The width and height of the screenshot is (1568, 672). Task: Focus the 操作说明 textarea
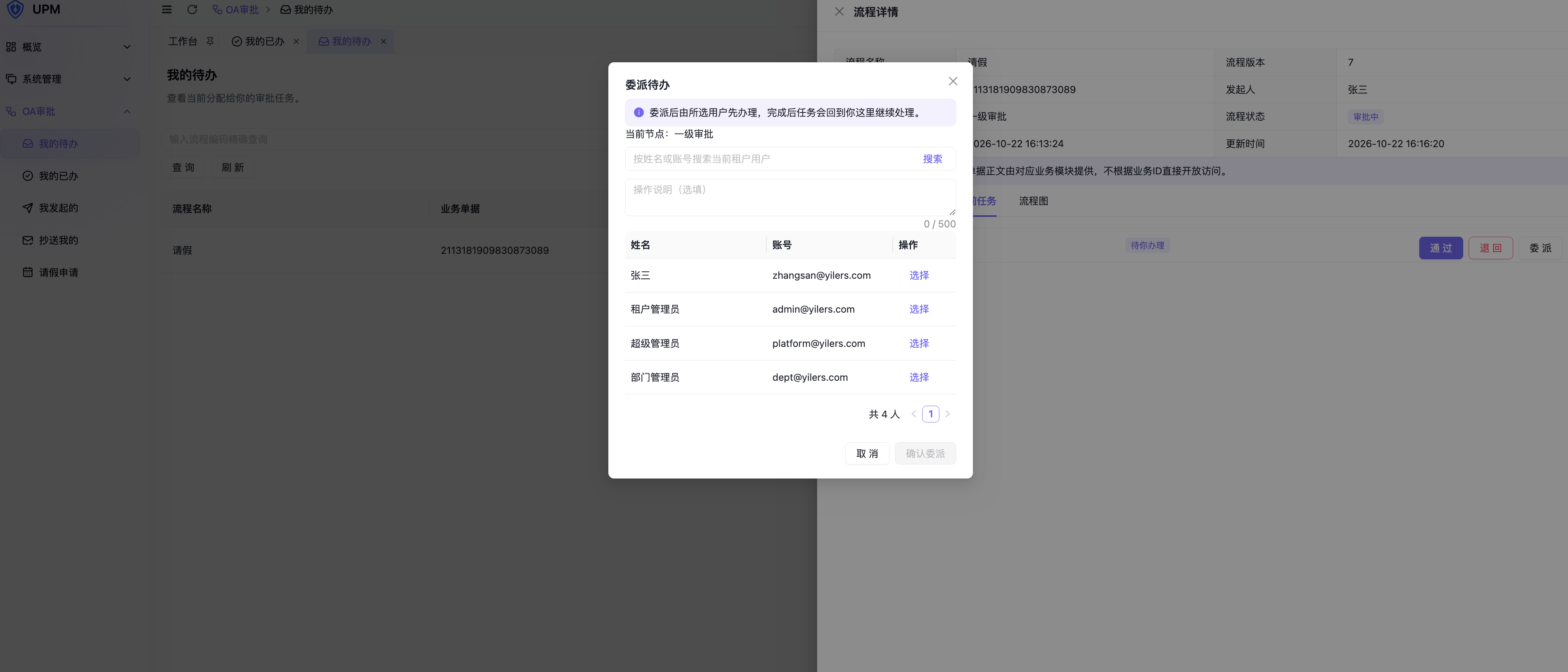pos(790,197)
